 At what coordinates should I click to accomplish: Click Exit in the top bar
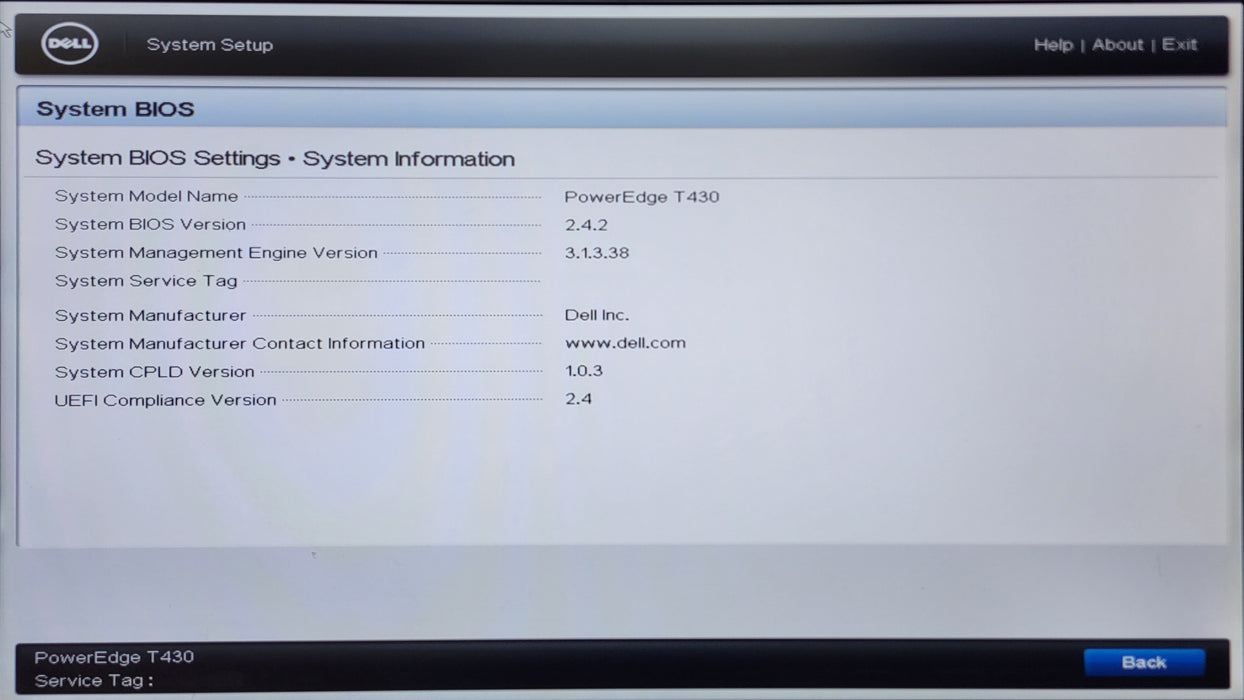[1179, 45]
